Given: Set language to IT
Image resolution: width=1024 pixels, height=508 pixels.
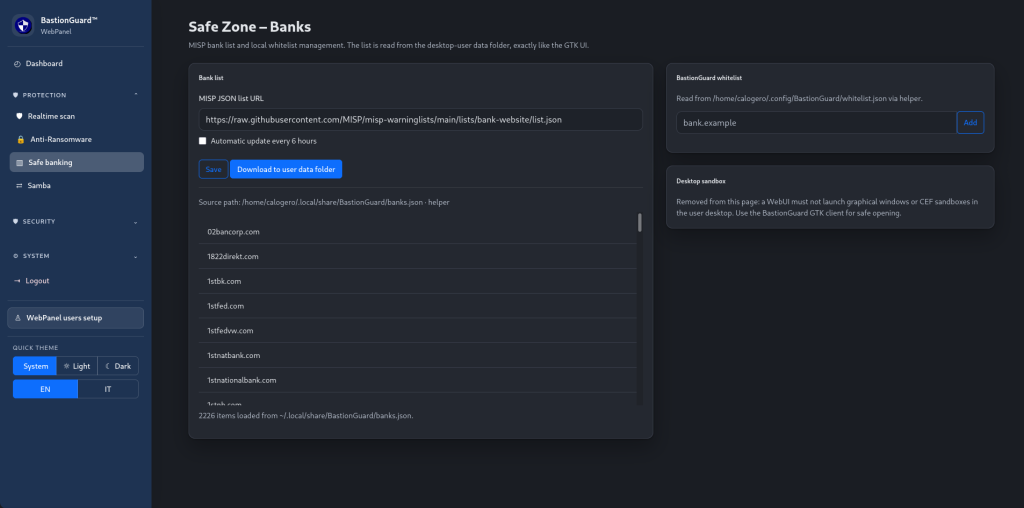Looking at the screenshot, I should click(x=108, y=389).
